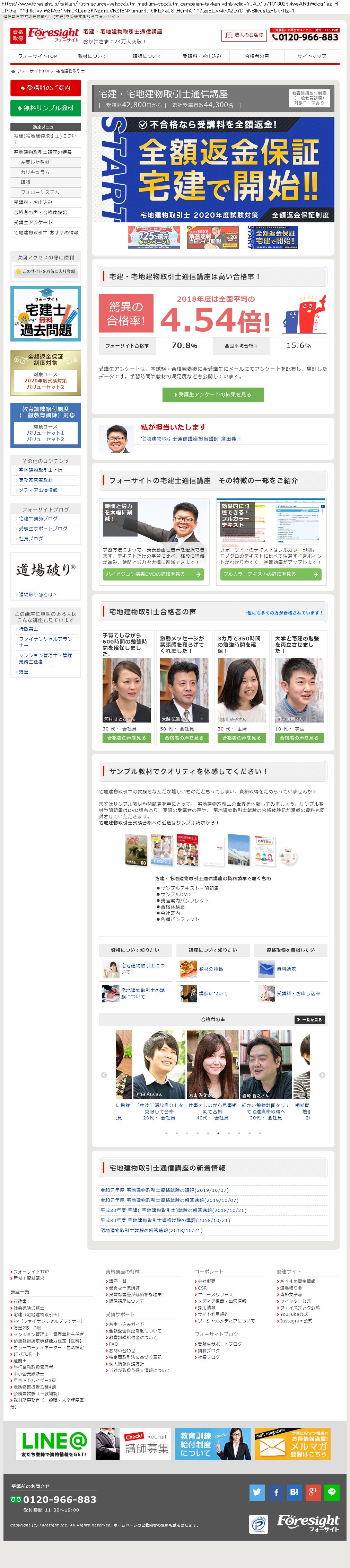Click the green 無料サンプル教材 button
The image size is (350, 1568).
point(46,108)
